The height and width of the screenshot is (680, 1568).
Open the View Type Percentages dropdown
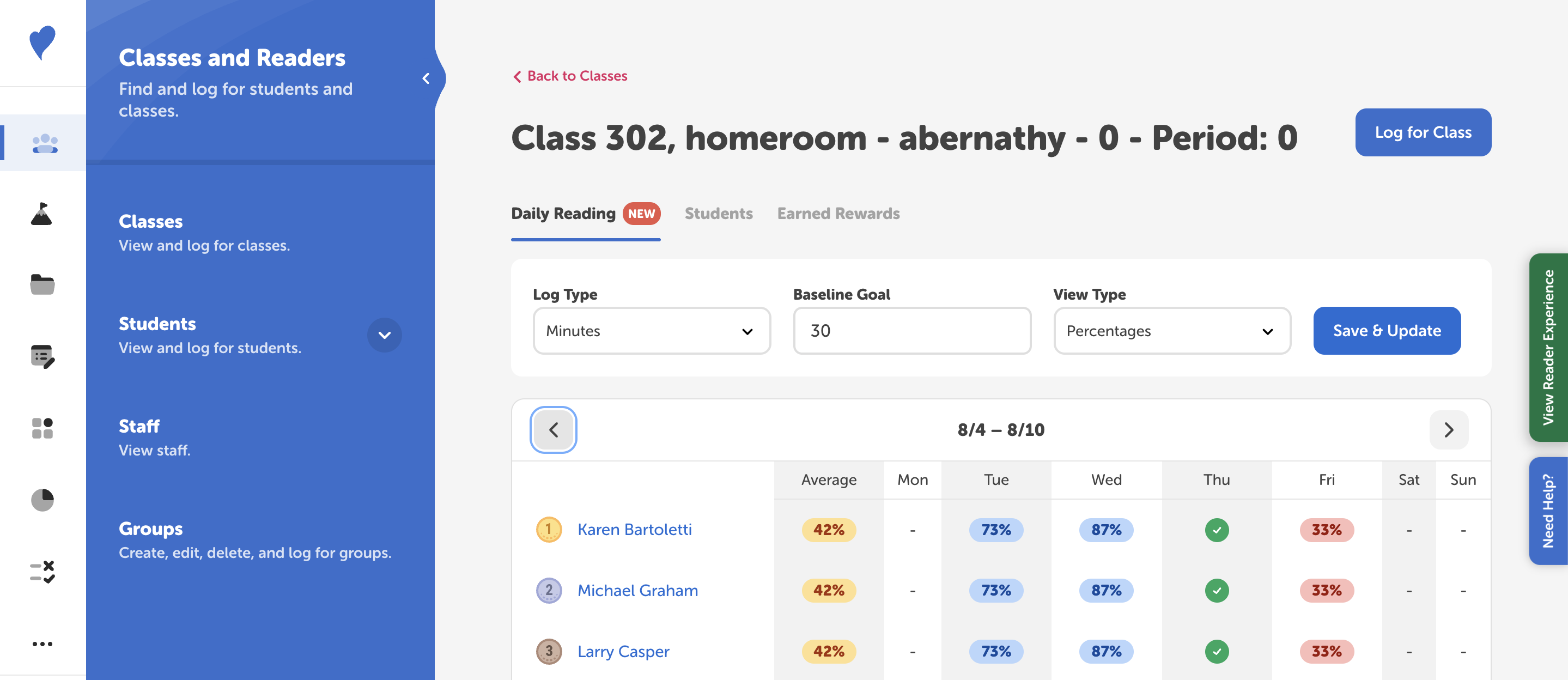(1172, 331)
